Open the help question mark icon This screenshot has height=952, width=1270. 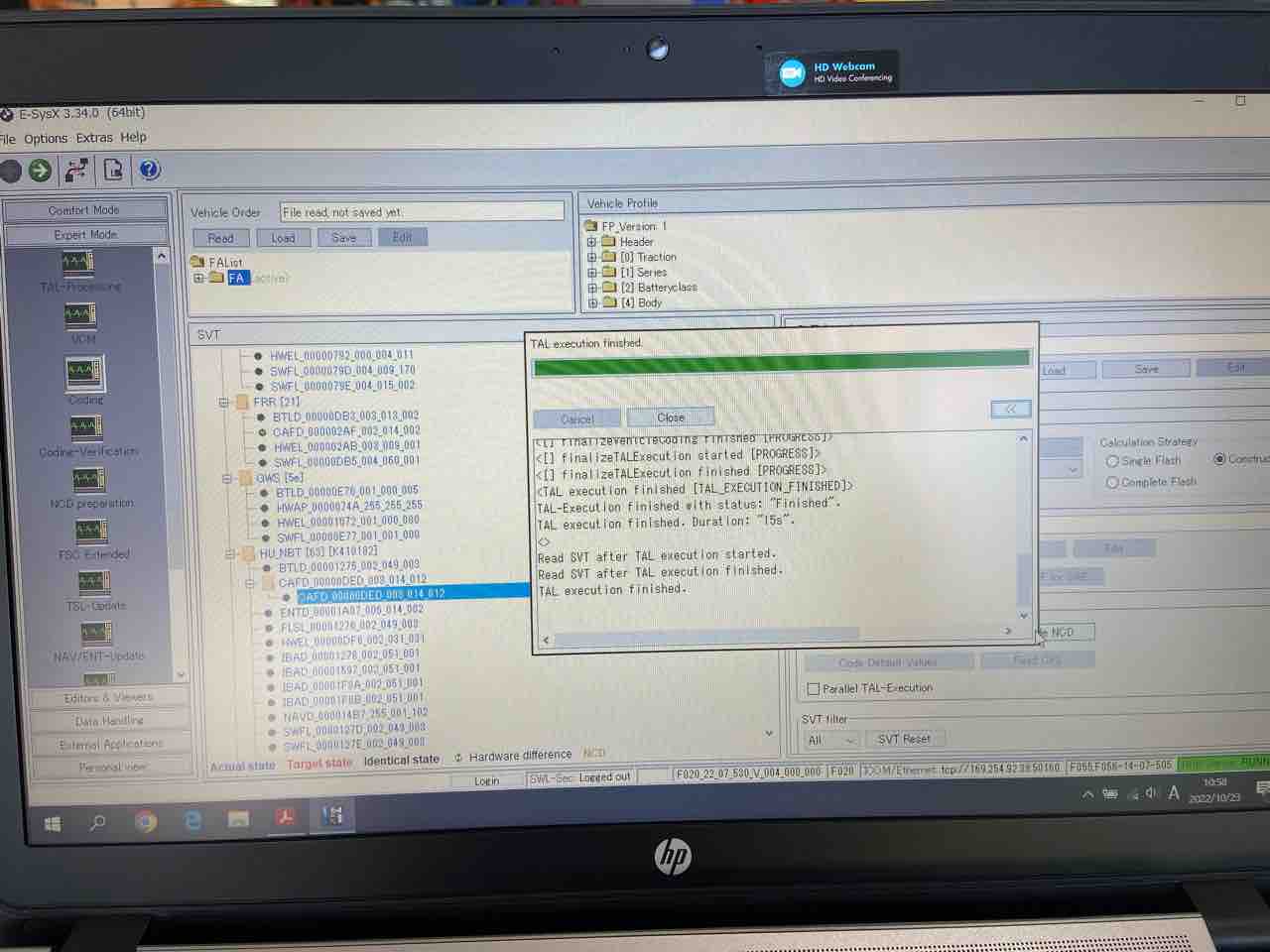click(x=149, y=170)
